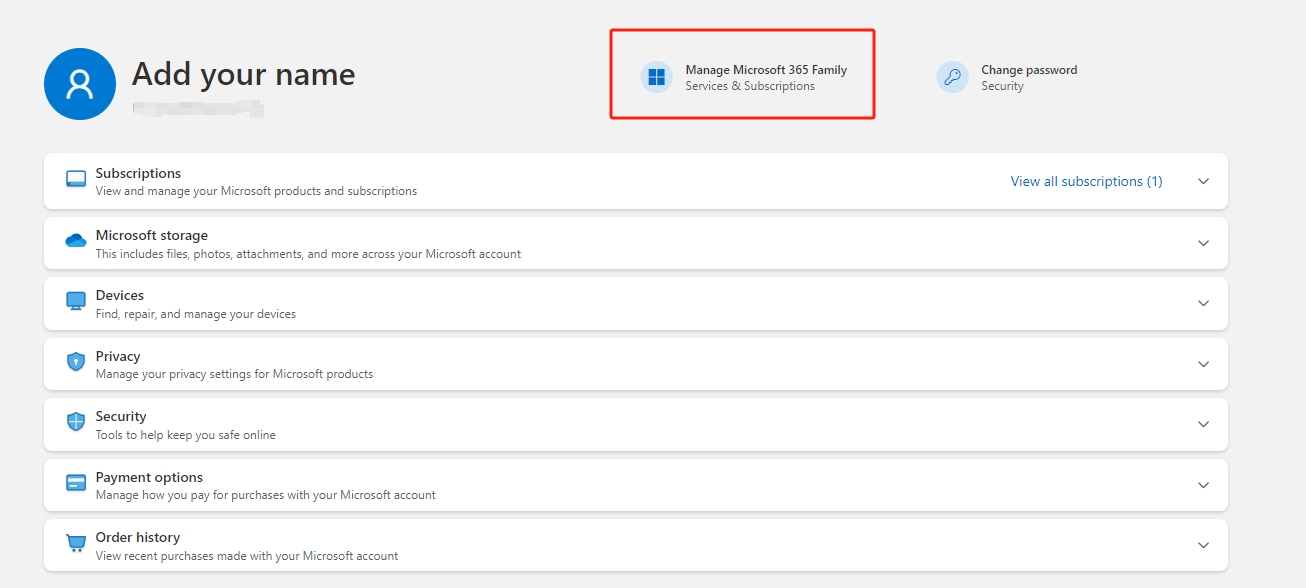Open Manage Microsoft 365 Family
Screen dimensions: 1306x588
click(x=765, y=71)
